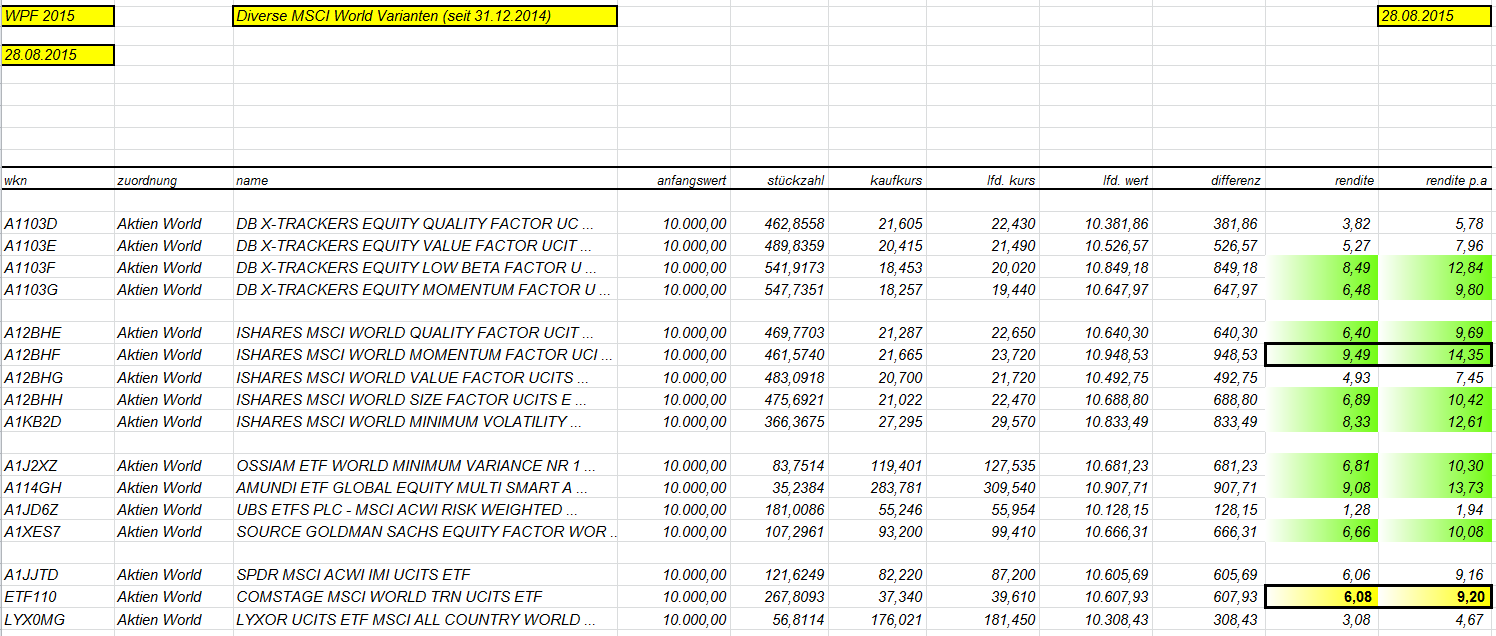Select the outlined rendite p.a value 14,35
The height and width of the screenshot is (636, 1496).
[x=1435, y=354]
